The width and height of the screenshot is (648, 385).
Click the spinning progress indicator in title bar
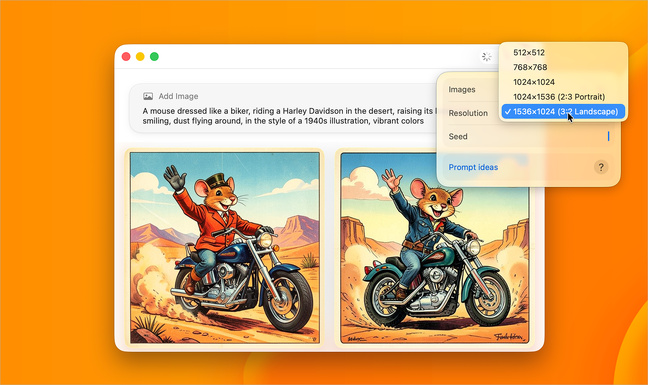(486, 57)
